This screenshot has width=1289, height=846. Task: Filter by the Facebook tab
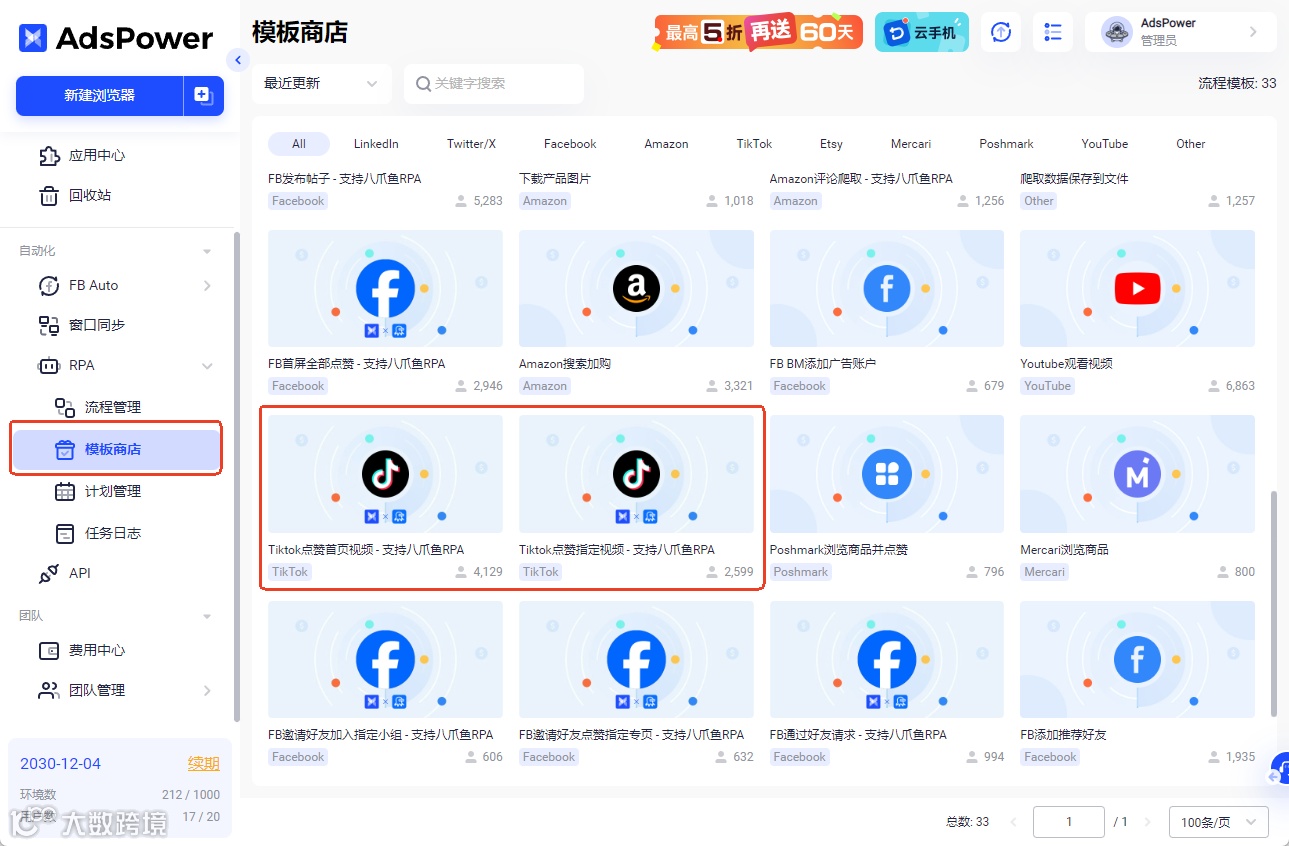point(570,144)
